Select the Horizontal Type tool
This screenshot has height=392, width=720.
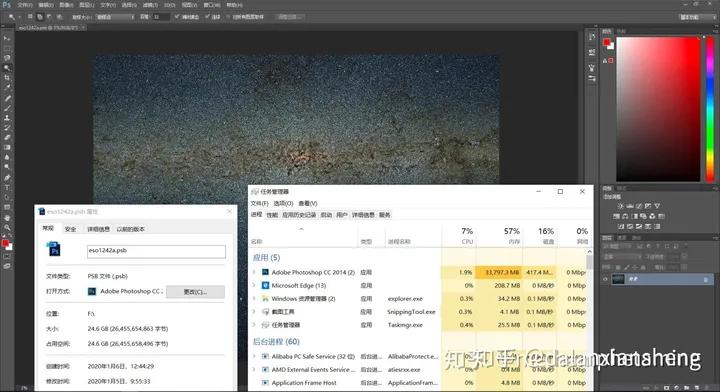6,187
